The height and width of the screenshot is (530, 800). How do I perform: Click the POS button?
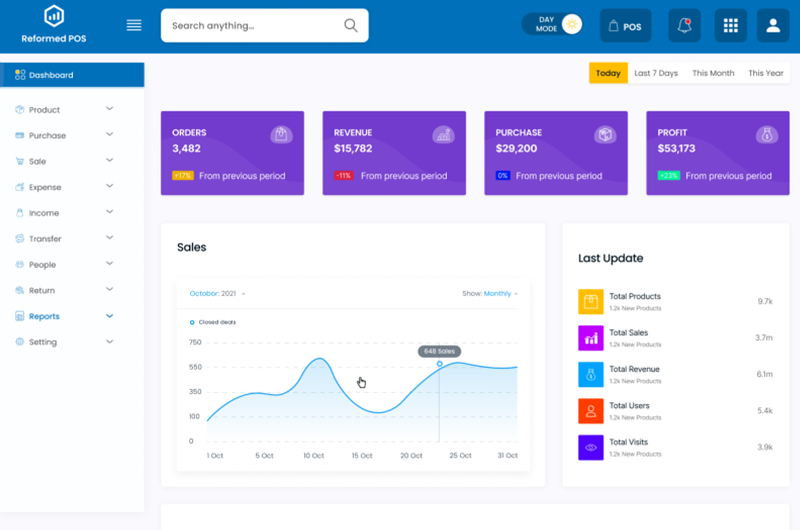point(626,26)
